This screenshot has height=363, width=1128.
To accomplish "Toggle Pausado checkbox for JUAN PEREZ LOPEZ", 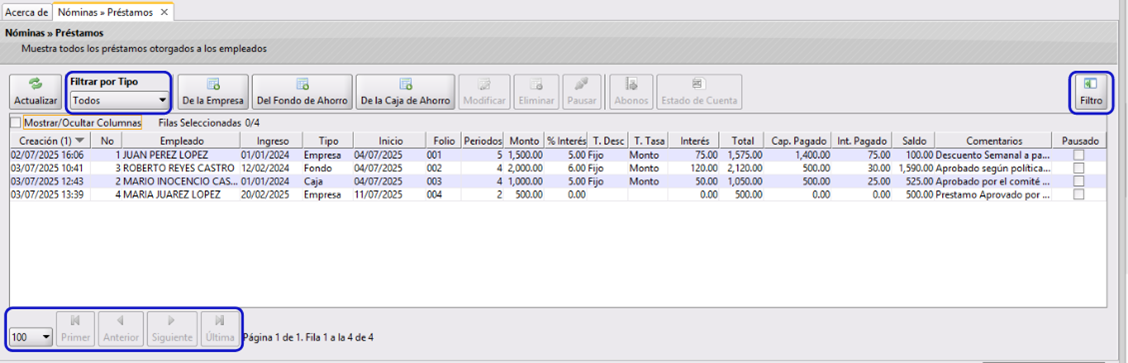I will (x=1078, y=155).
